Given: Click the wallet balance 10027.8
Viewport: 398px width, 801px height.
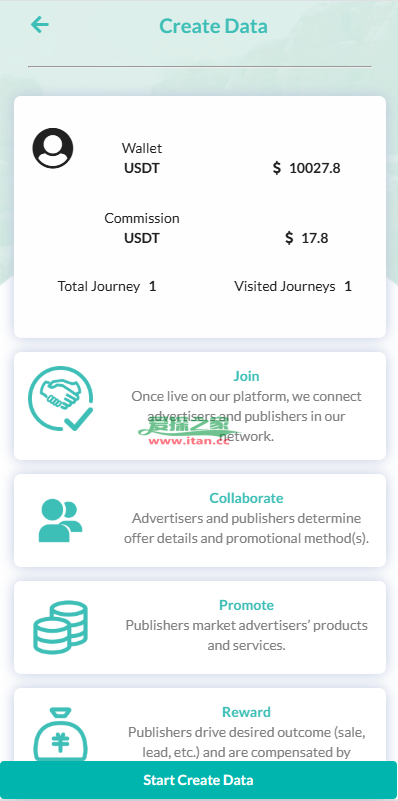Looking at the screenshot, I should (x=315, y=168).
